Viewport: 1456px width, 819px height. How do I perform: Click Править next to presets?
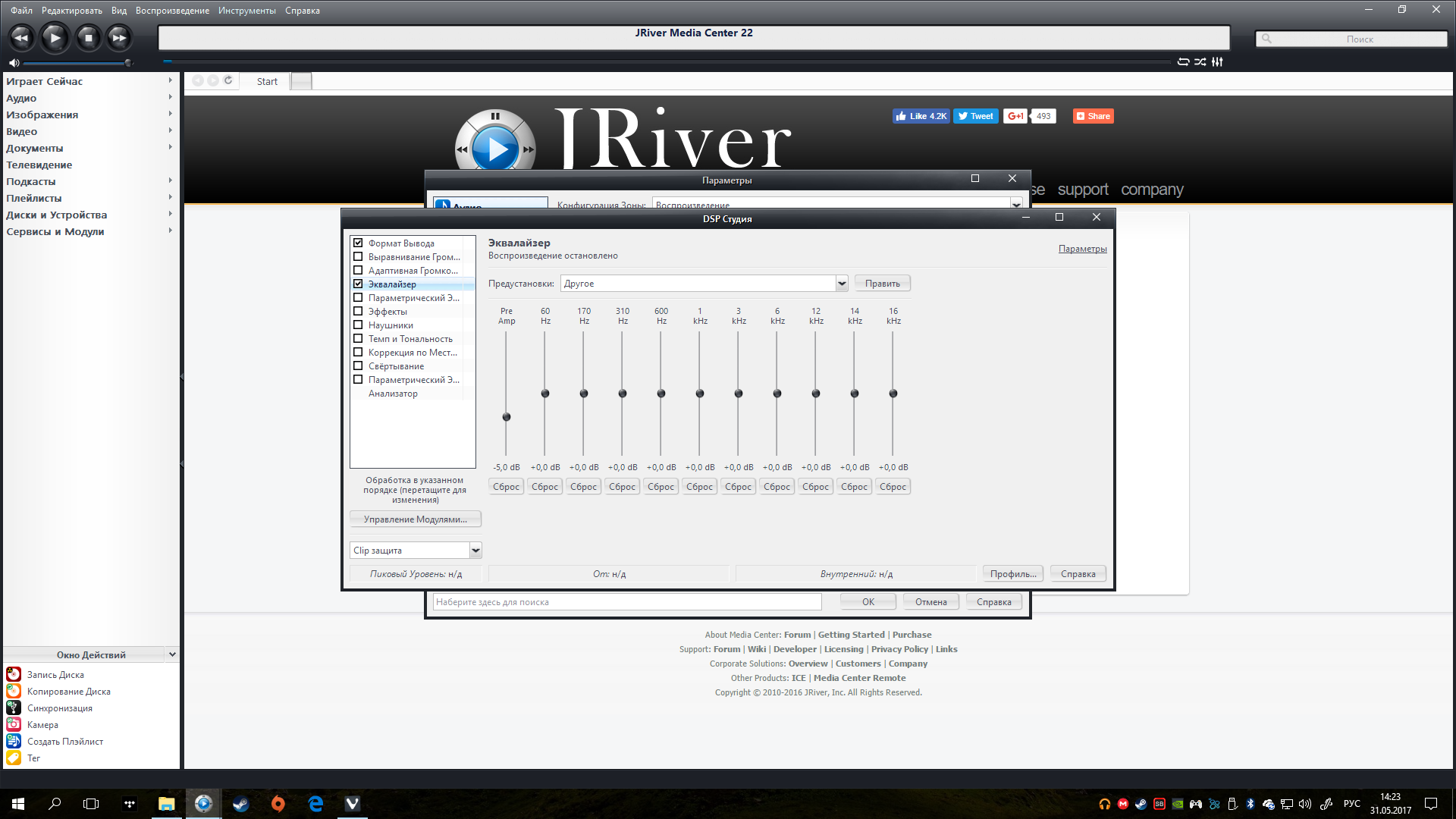click(883, 284)
